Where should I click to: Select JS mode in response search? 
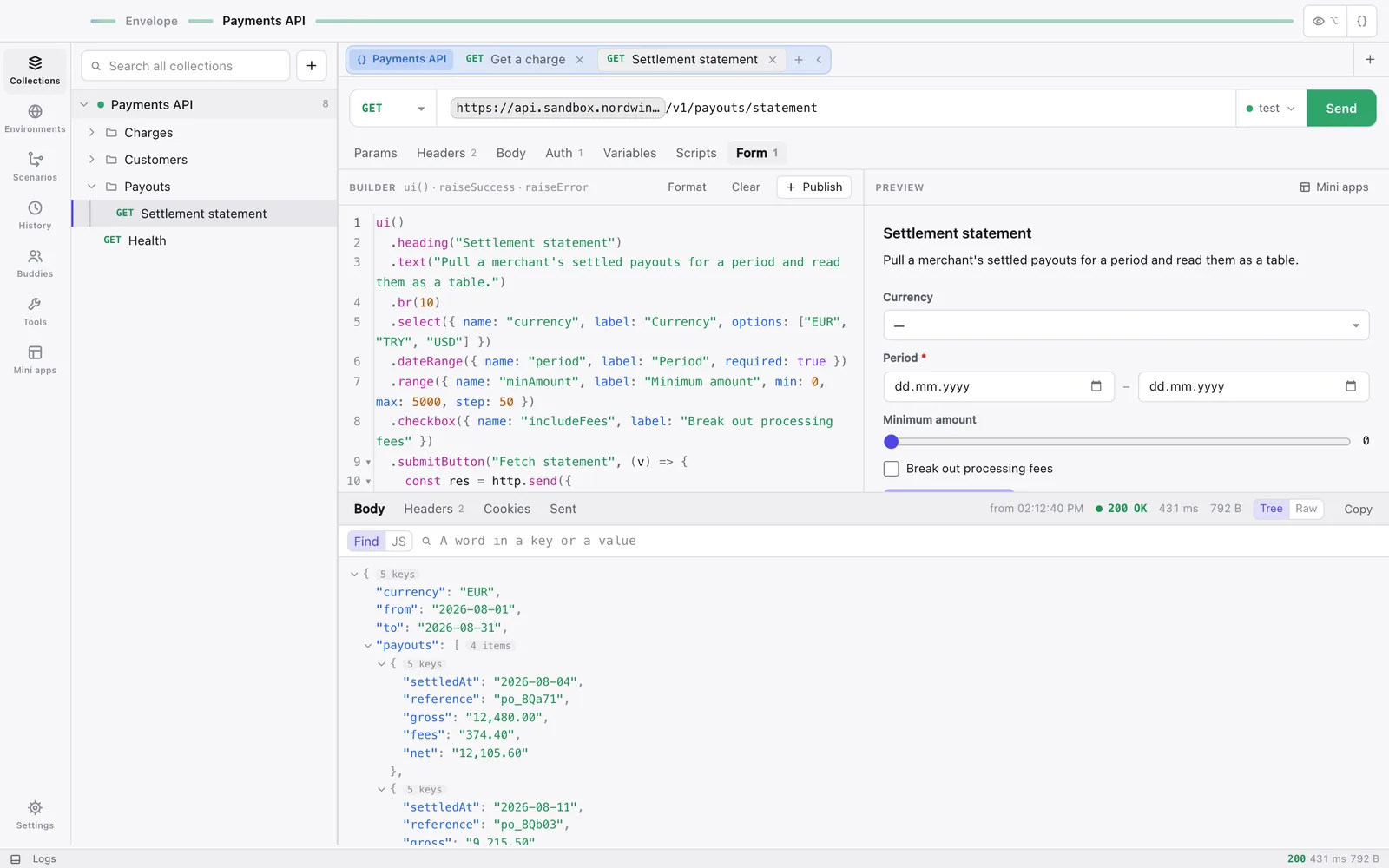coord(398,542)
